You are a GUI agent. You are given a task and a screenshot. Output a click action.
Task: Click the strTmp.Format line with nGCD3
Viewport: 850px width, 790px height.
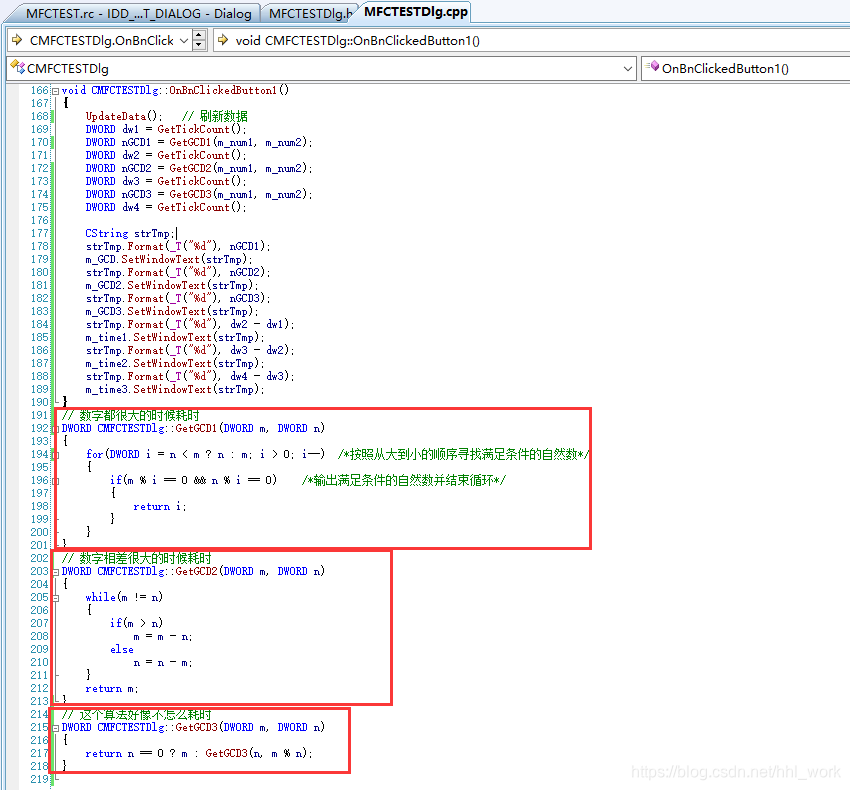click(x=178, y=298)
